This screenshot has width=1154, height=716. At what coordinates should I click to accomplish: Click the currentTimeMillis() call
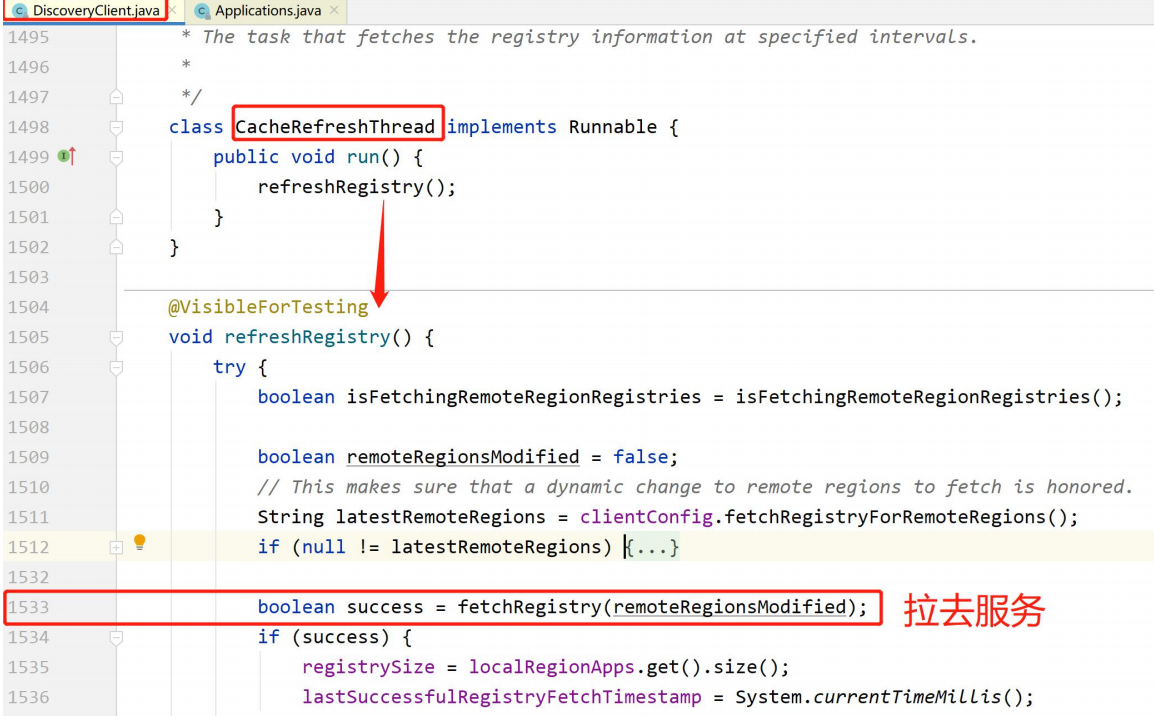(x=917, y=697)
